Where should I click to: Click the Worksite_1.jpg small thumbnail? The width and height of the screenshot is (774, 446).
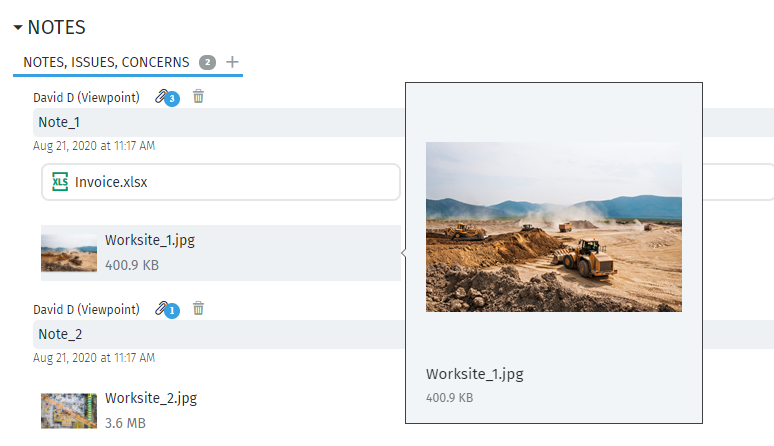coord(69,253)
